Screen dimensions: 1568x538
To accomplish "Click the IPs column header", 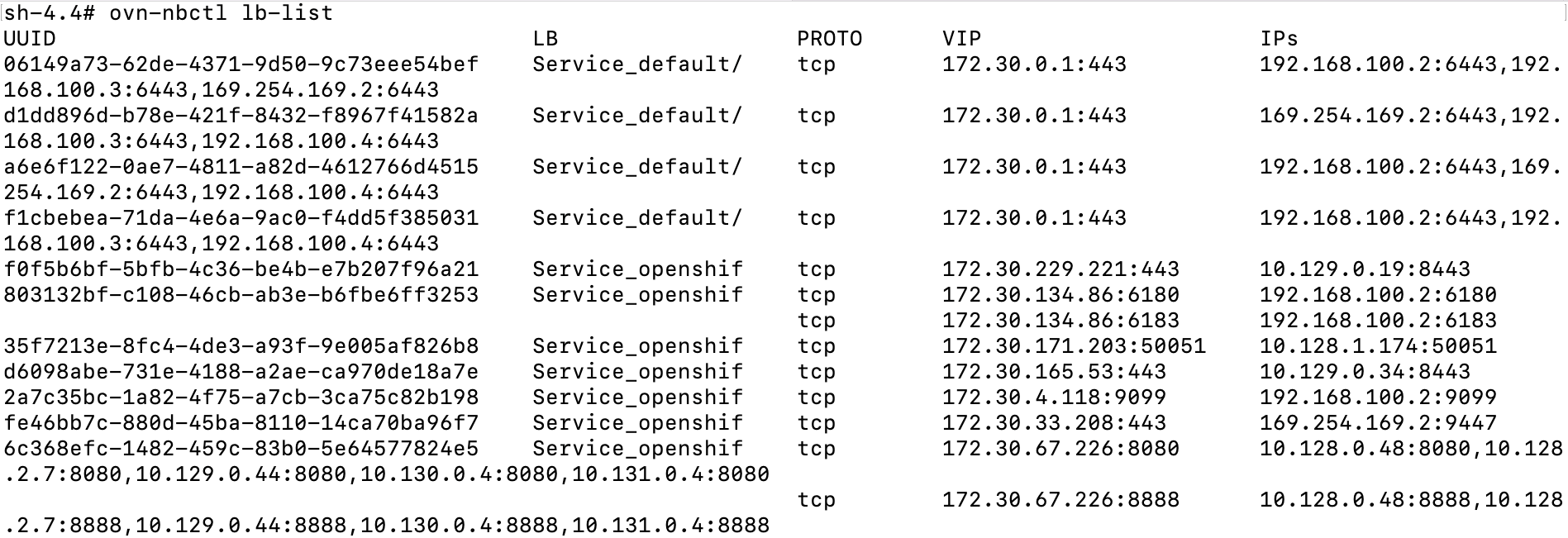I will (1280, 39).
